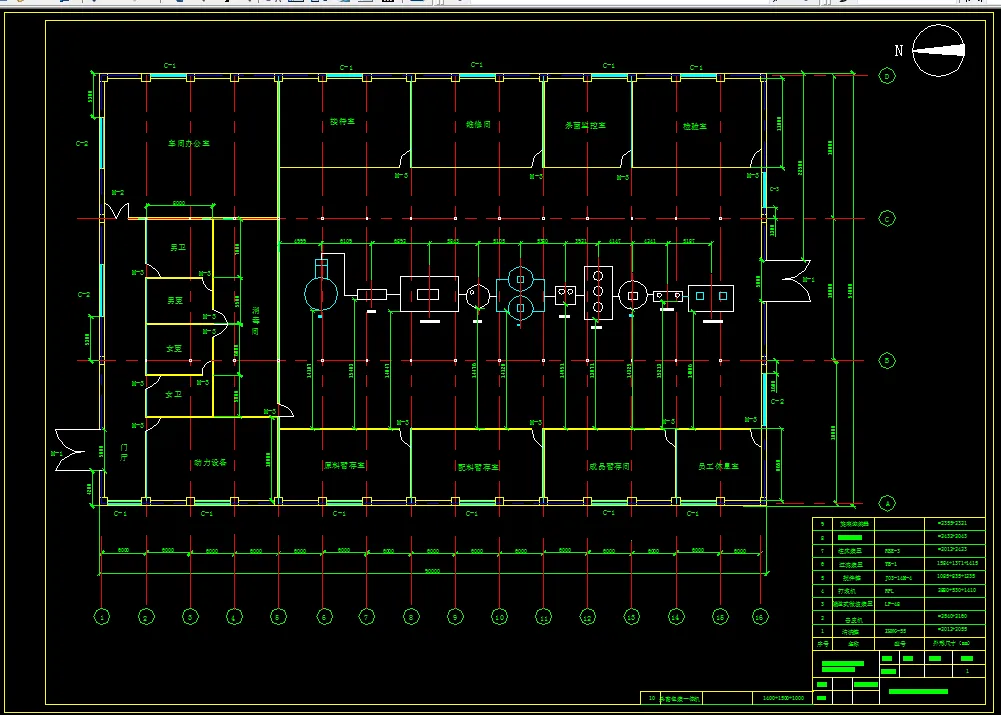1001x715 pixels.
Task: Select the large white rectangle with inner slot
Action: point(429,294)
